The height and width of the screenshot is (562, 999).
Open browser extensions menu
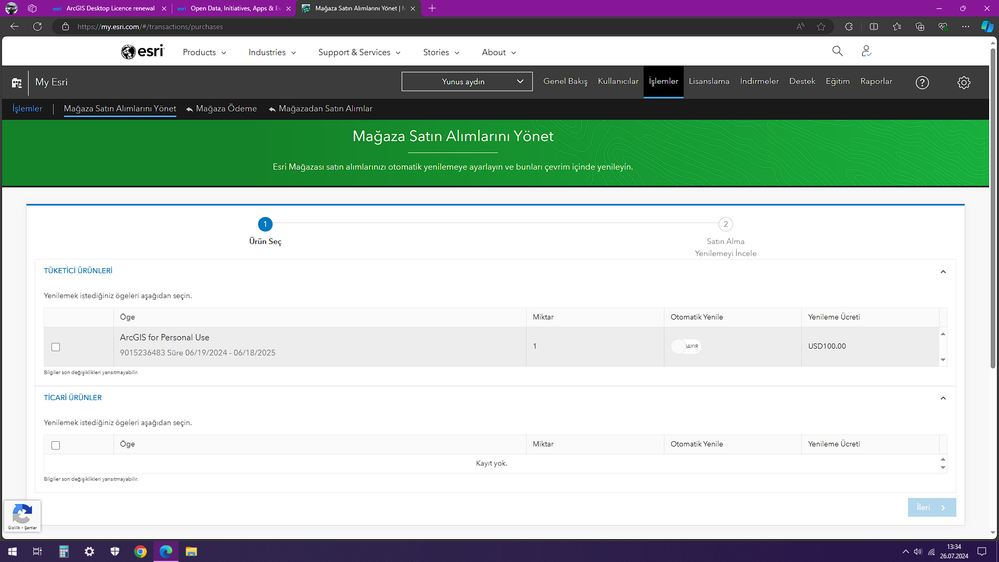849,27
